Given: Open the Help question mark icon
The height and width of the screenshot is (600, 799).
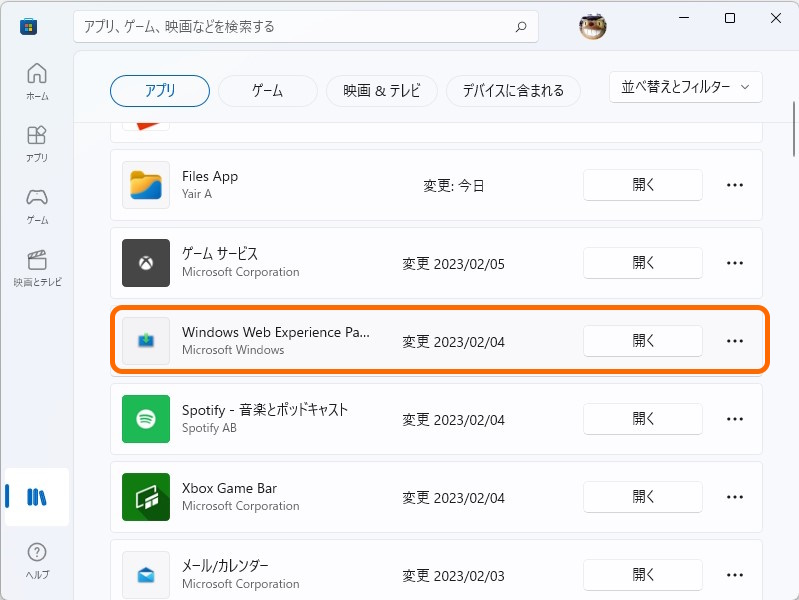Looking at the screenshot, I should (x=37, y=561).
